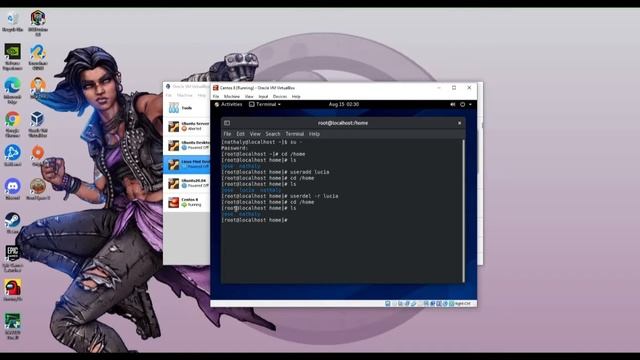Open the terminal's Search menu
Viewport: 640px width, 360px height.
click(273, 134)
